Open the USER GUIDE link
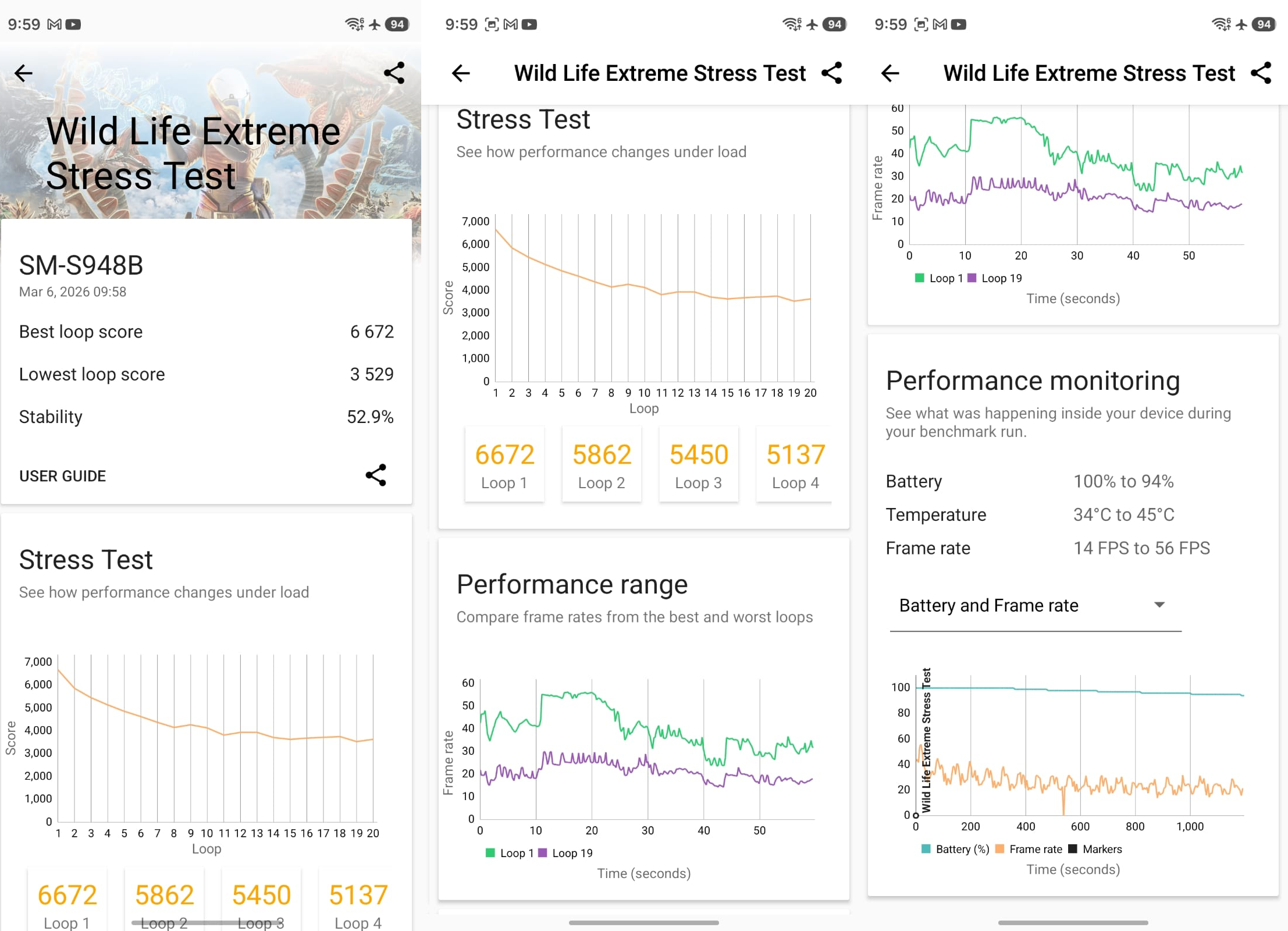The image size is (1288, 931). coord(63,476)
